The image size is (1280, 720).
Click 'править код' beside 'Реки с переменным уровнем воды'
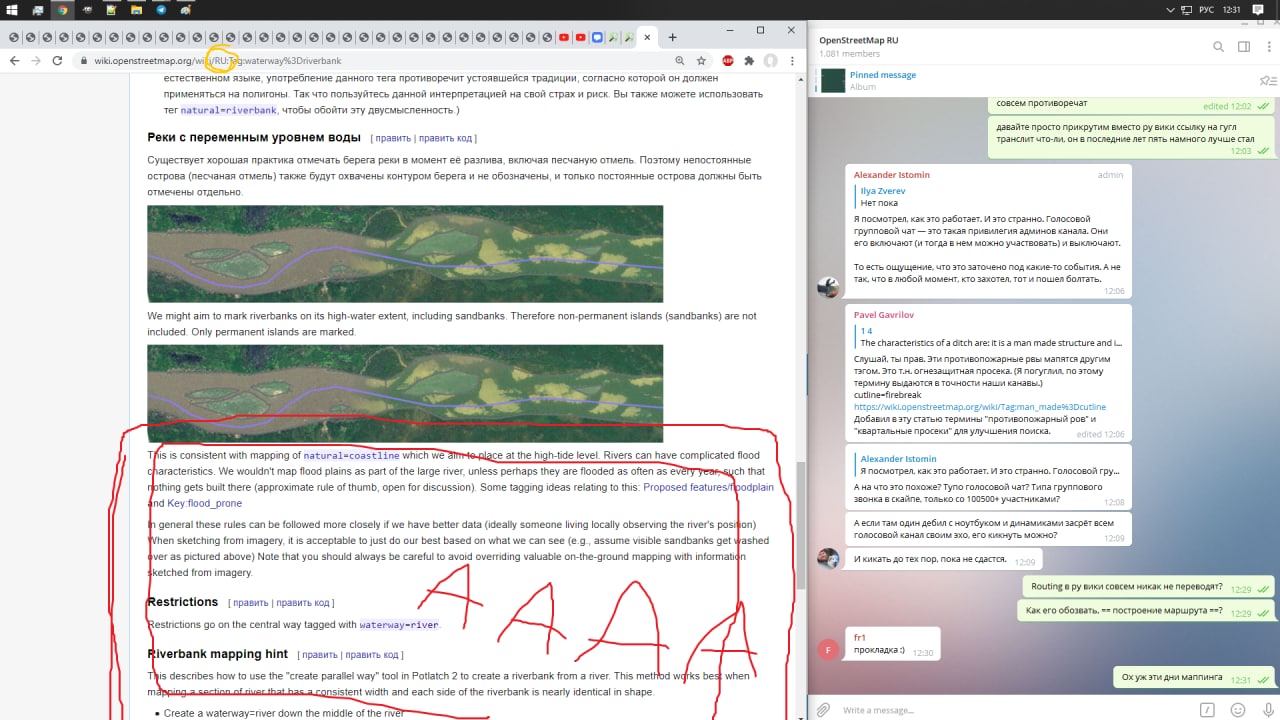pos(445,138)
